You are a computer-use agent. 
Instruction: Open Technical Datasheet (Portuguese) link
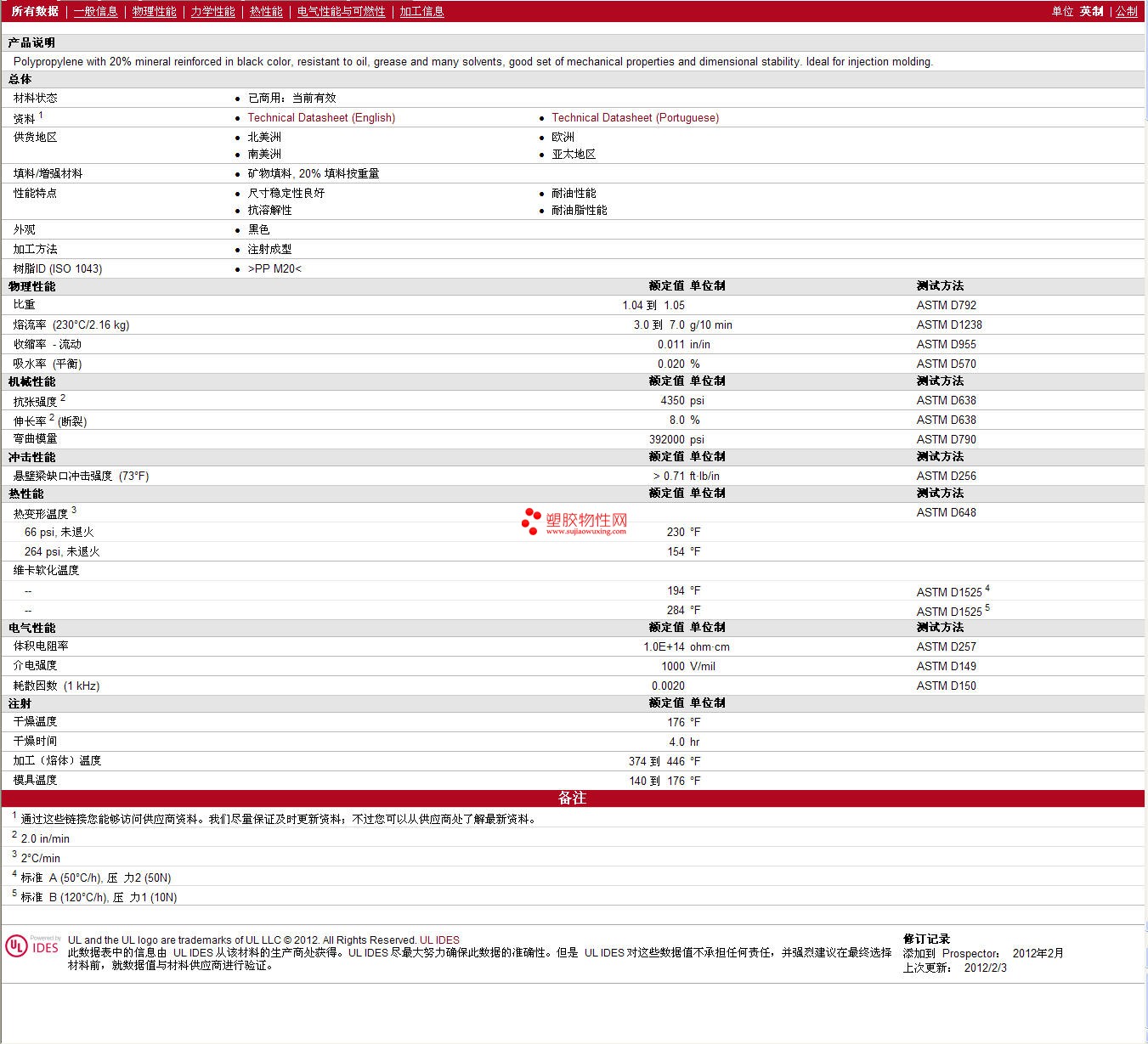click(x=635, y=117)
